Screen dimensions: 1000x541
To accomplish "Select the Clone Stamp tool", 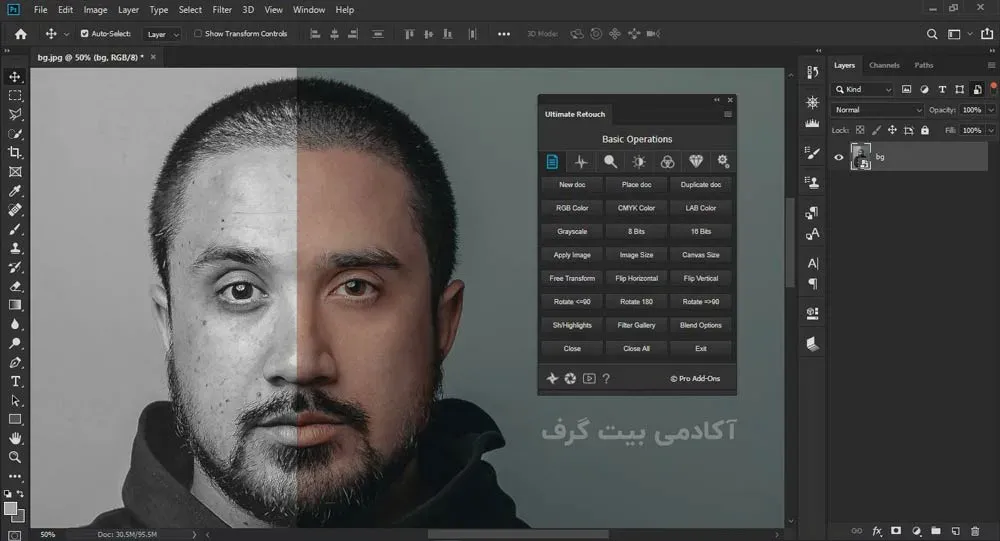I will pos(15,248).
